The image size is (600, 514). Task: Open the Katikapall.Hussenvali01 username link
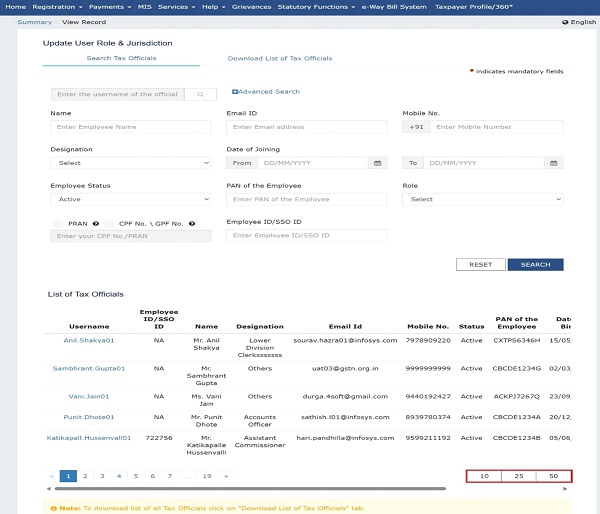(89, 438)
